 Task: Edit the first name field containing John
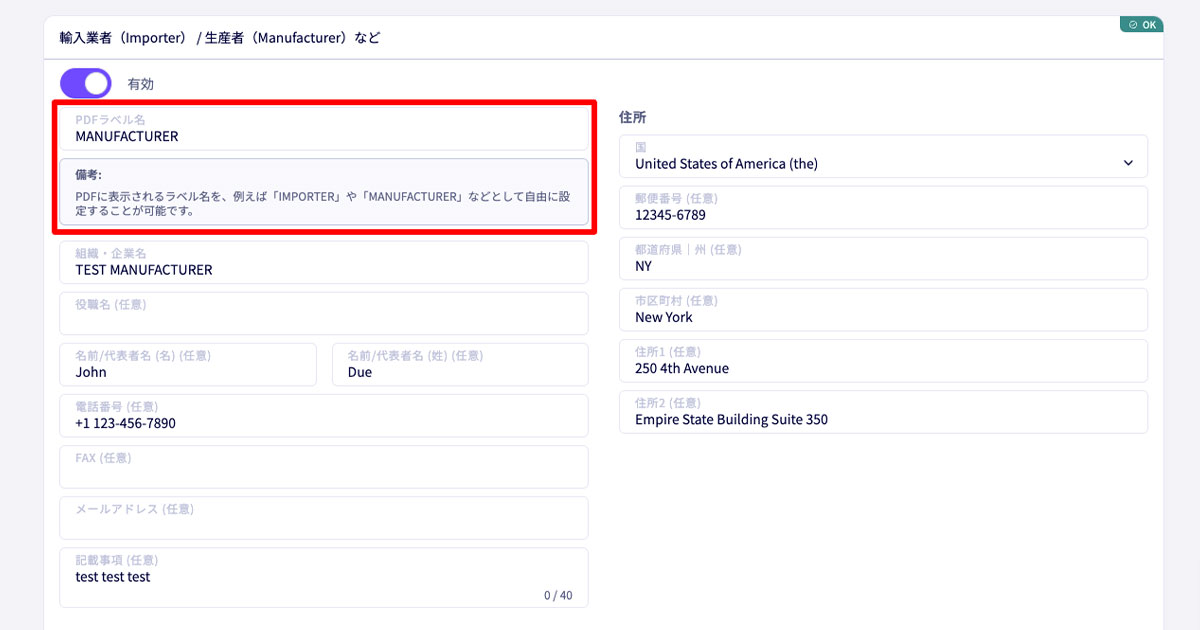[188, 364]
